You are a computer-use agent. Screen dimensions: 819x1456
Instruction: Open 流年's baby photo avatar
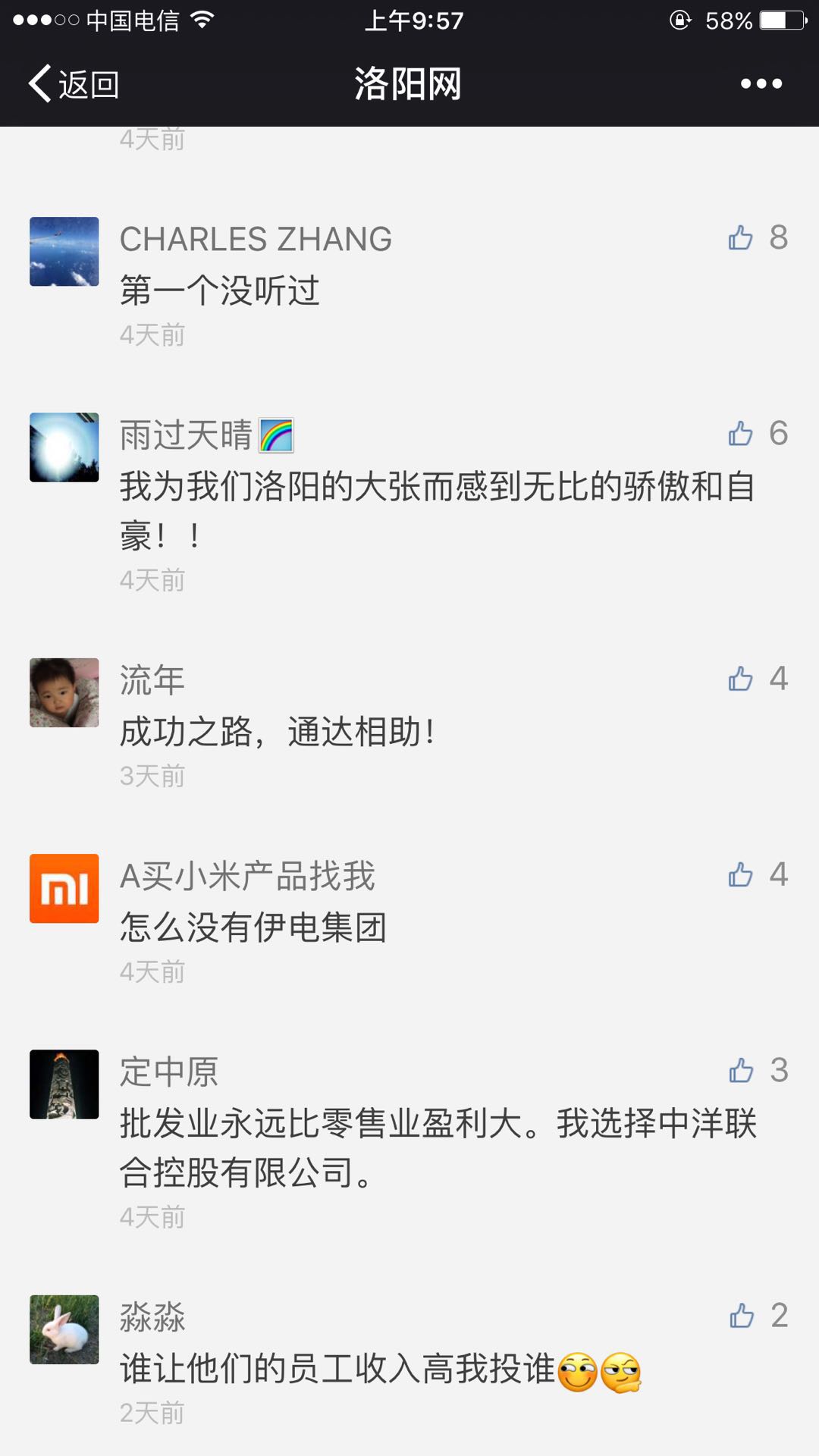click(x=64, y=692)
